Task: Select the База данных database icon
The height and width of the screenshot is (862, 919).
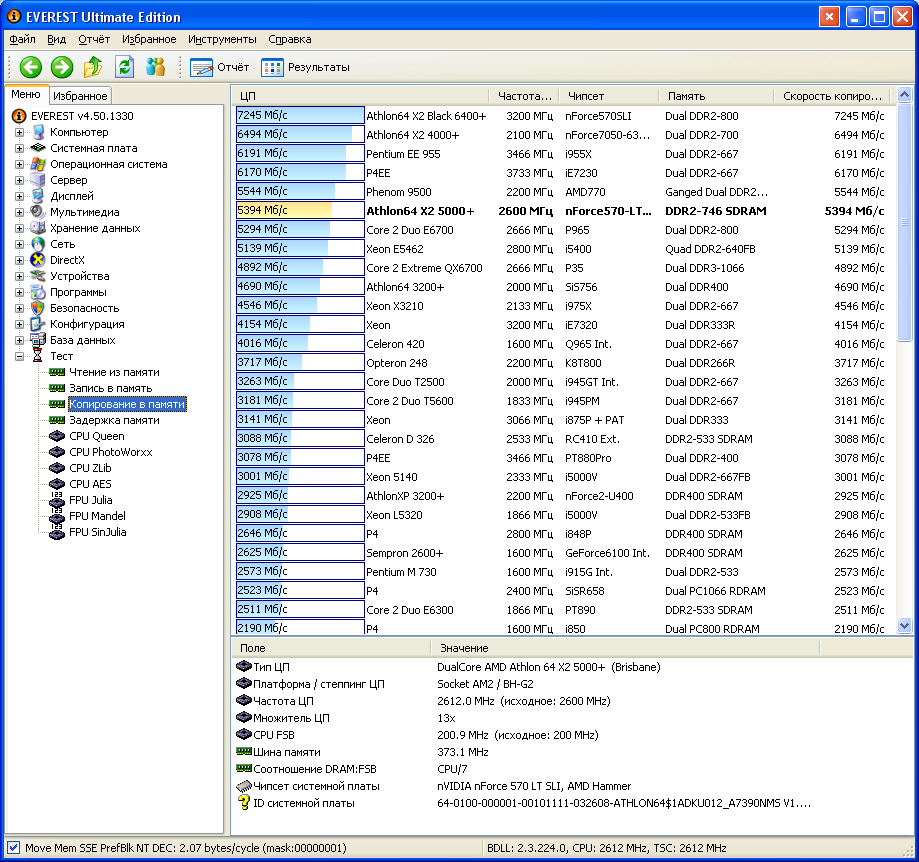Action: 38,340
